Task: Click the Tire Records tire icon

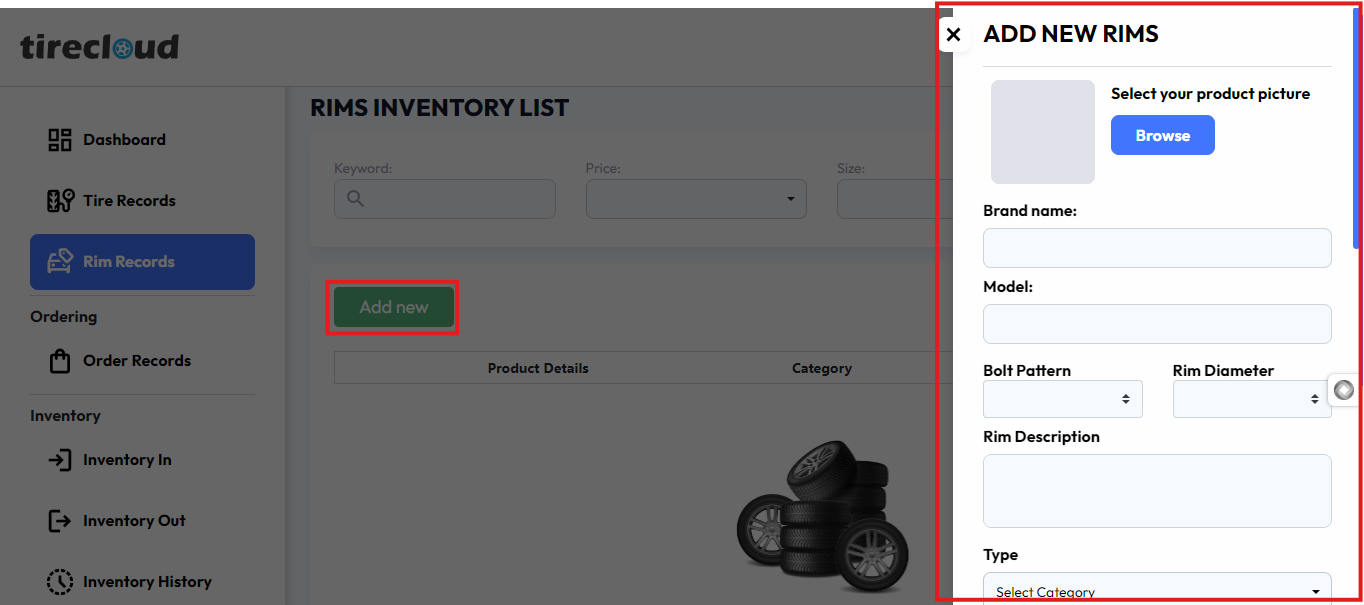Action: pos(60,201)
